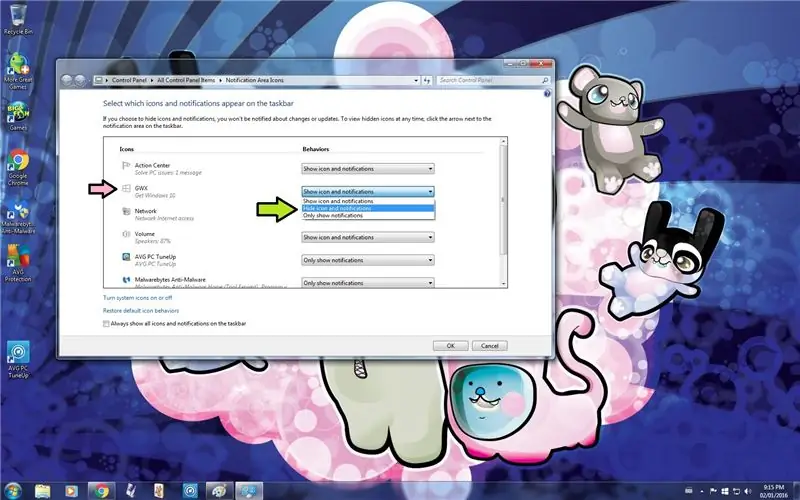Show hidden tray icons arrow
This screenshot has height=500, width=800.
(703, 491)
